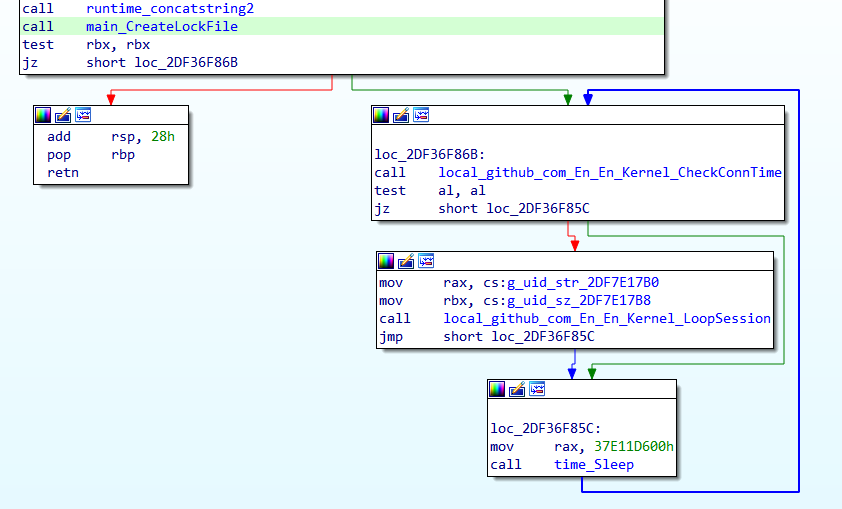Click the group icon on the CheckConnTime block
Image resolution: width=842 pixels, height=509 pixels.
(x=421, y=115)
